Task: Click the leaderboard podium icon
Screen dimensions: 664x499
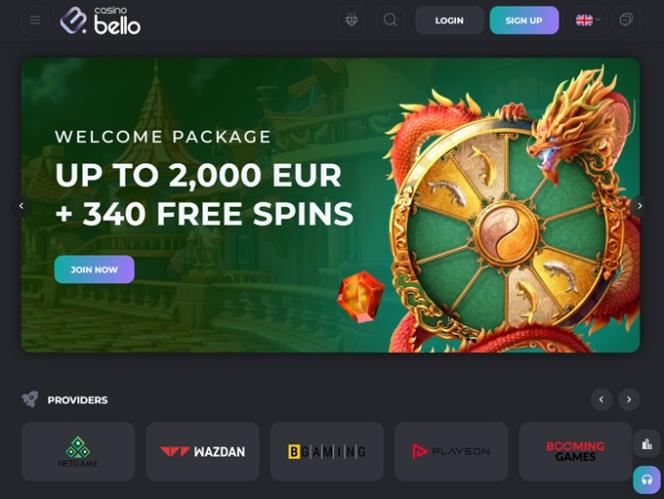Action: [x=647, y=444]
